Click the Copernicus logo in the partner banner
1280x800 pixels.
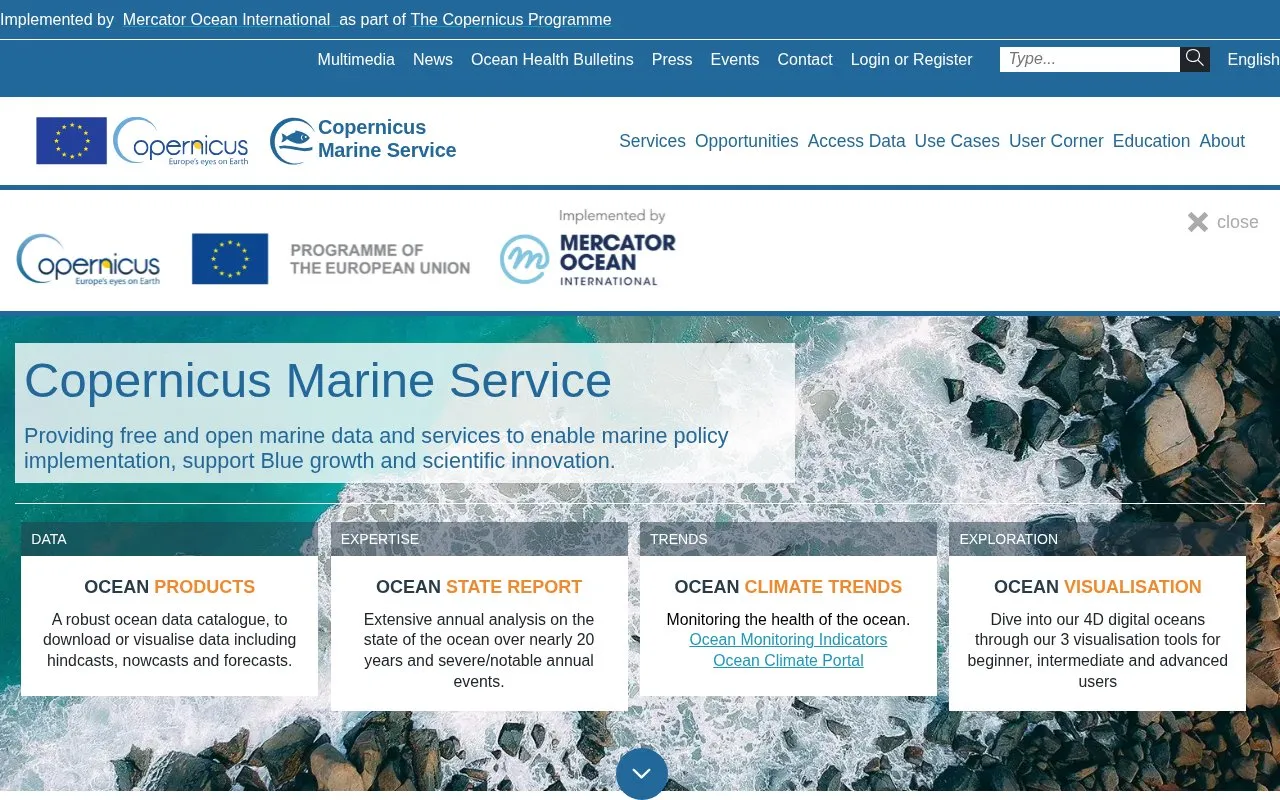point(88,260)
